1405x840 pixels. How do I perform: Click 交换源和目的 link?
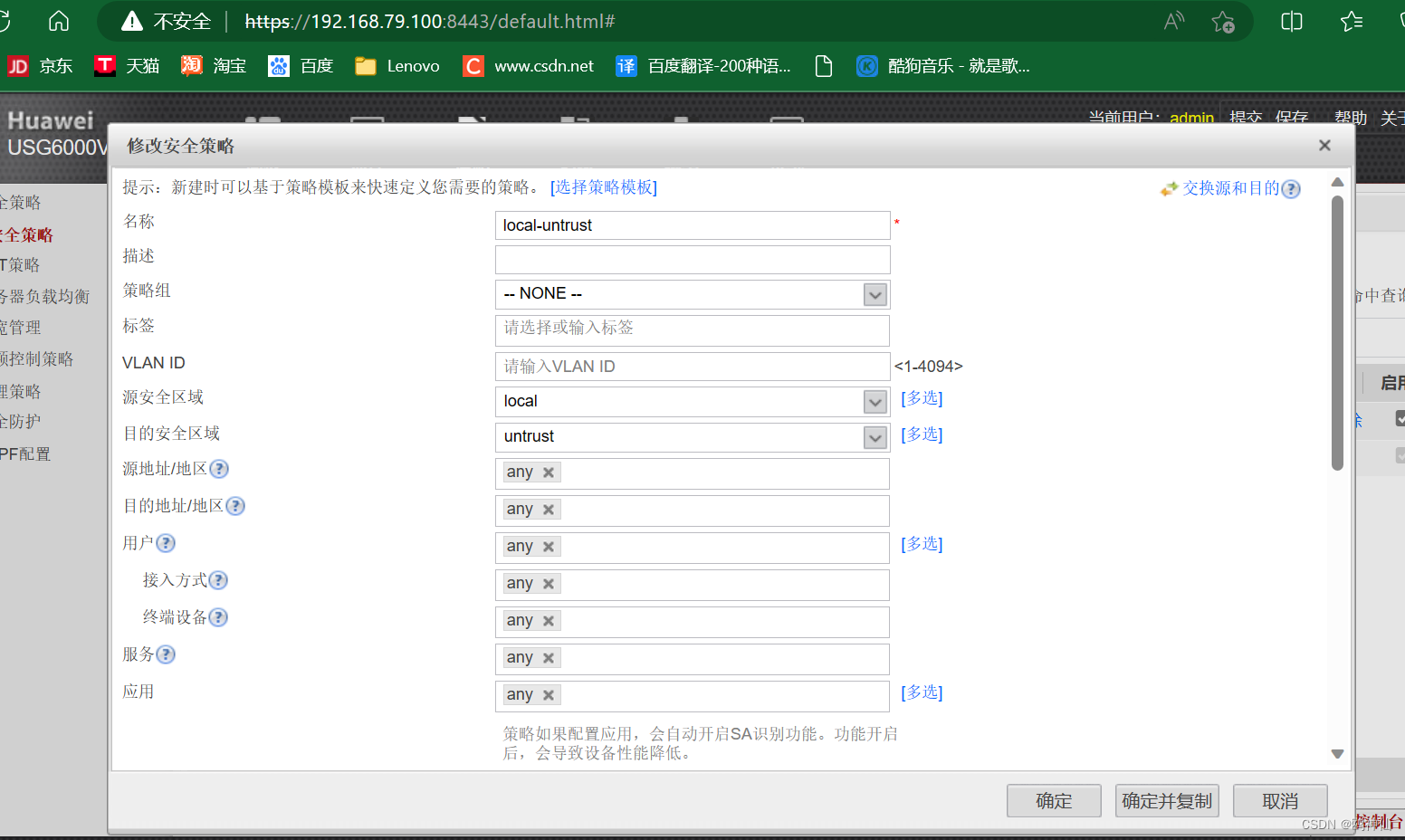(1231, 188)
